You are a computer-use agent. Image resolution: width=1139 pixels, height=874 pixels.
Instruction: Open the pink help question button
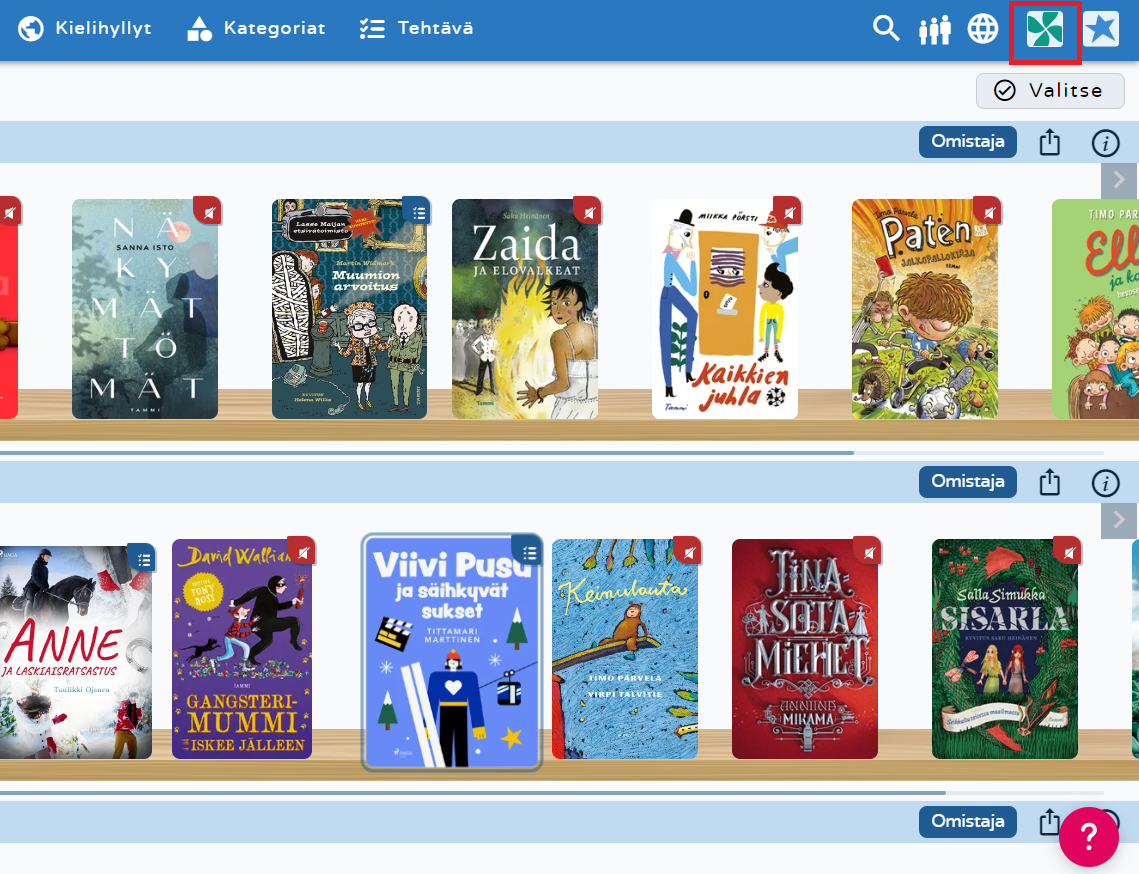pos(1089,837)
